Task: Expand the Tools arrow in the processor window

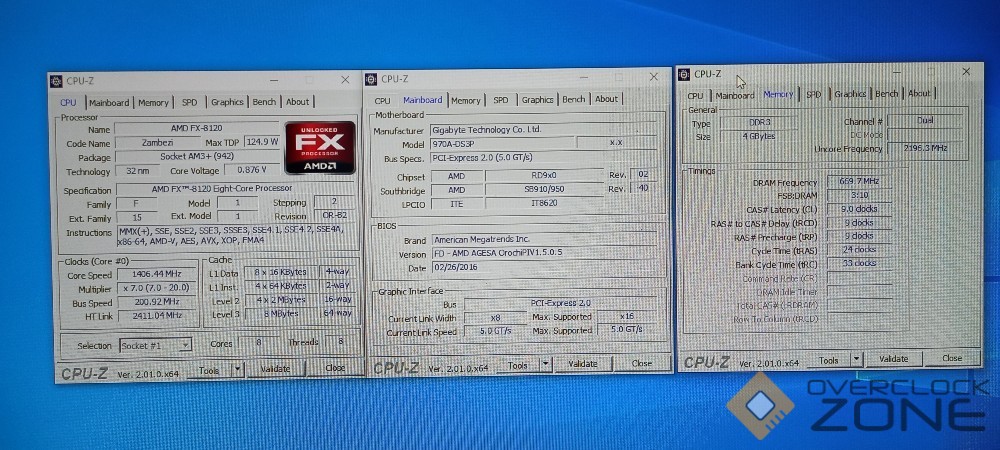Action: (x=237, y=368)
